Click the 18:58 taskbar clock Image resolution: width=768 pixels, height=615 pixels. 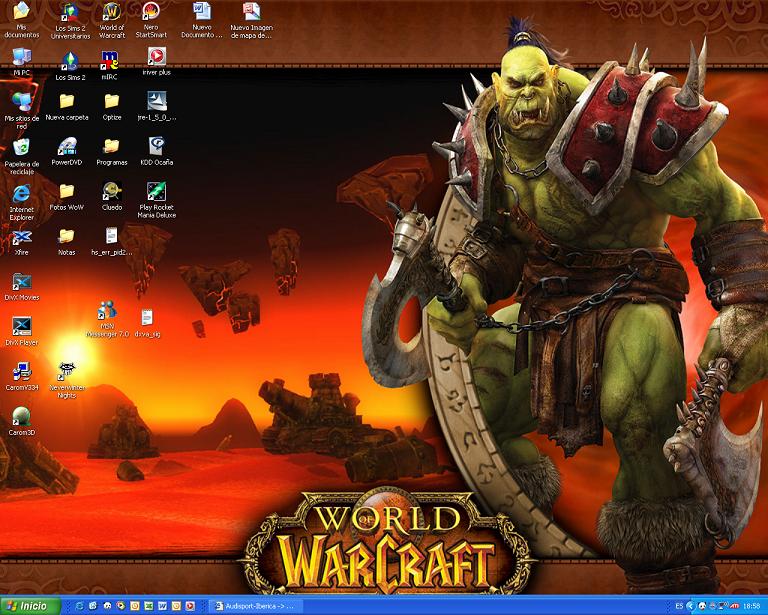(751, 606)
